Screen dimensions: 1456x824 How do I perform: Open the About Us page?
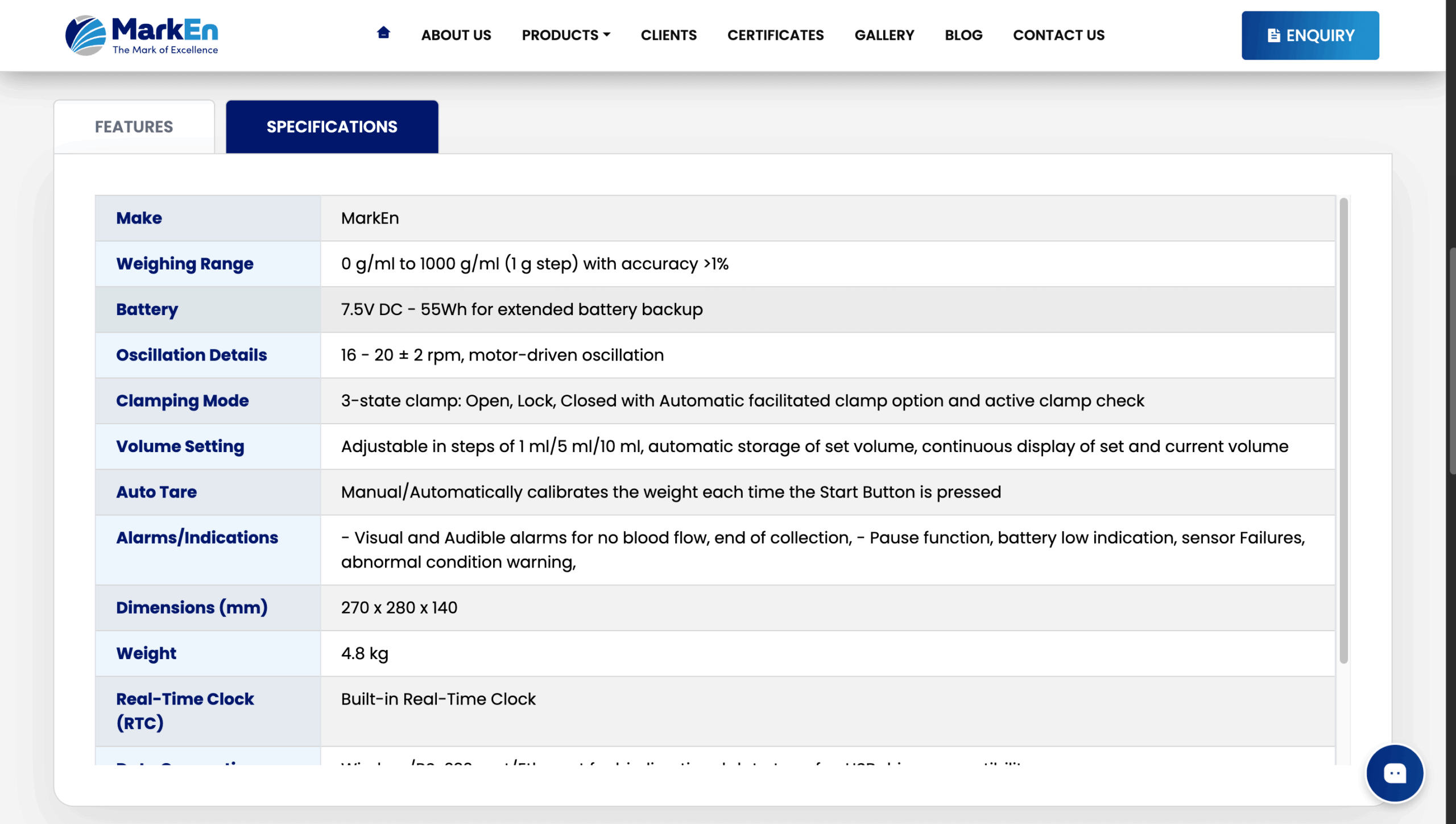pos(456,35)
